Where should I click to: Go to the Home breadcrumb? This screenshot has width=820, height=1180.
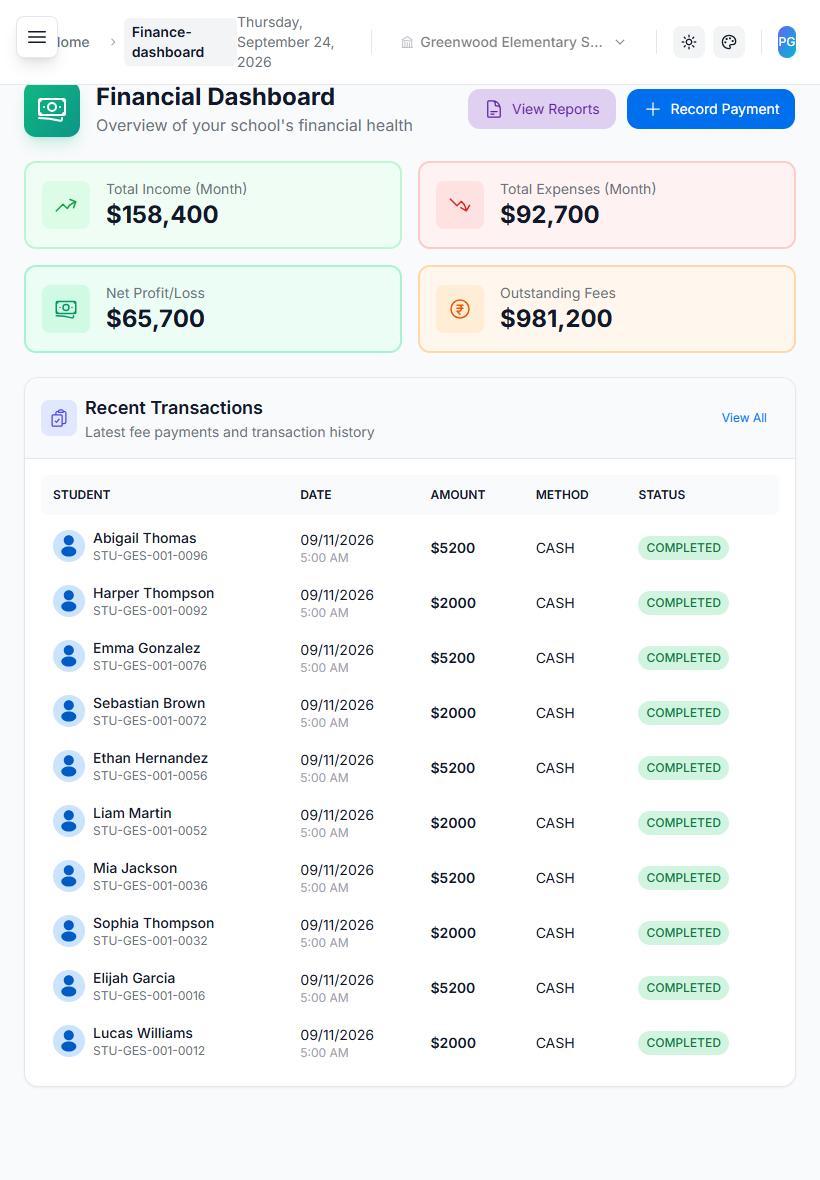74,42
